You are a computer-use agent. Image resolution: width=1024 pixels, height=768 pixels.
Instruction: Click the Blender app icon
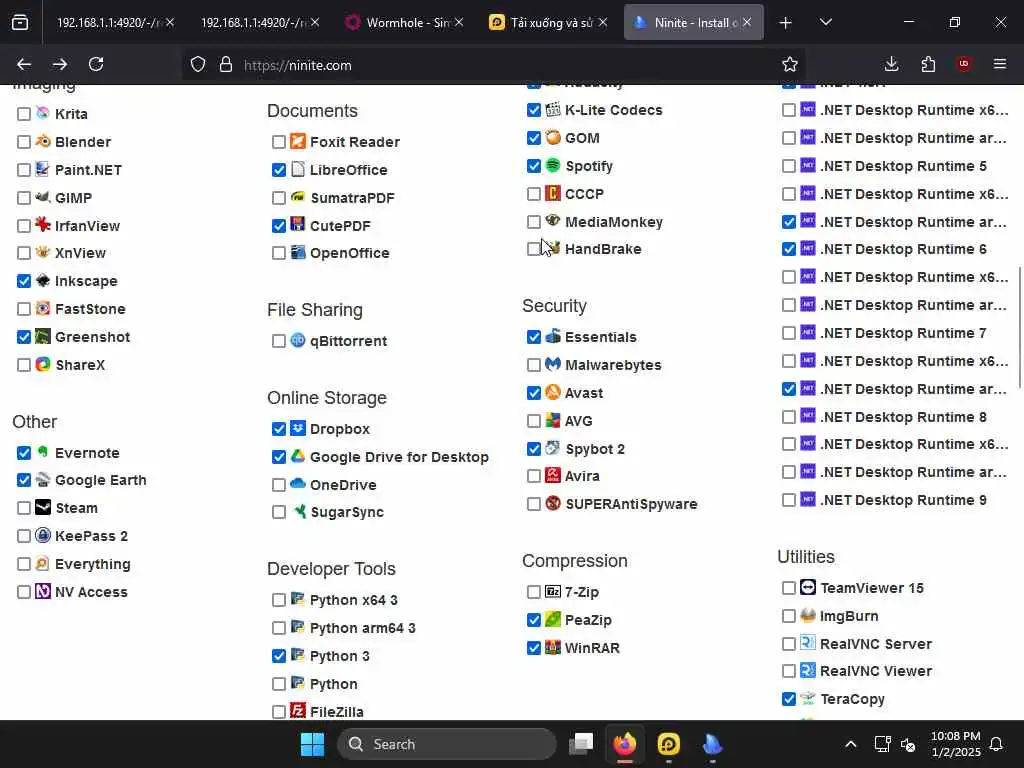point(43,141)
